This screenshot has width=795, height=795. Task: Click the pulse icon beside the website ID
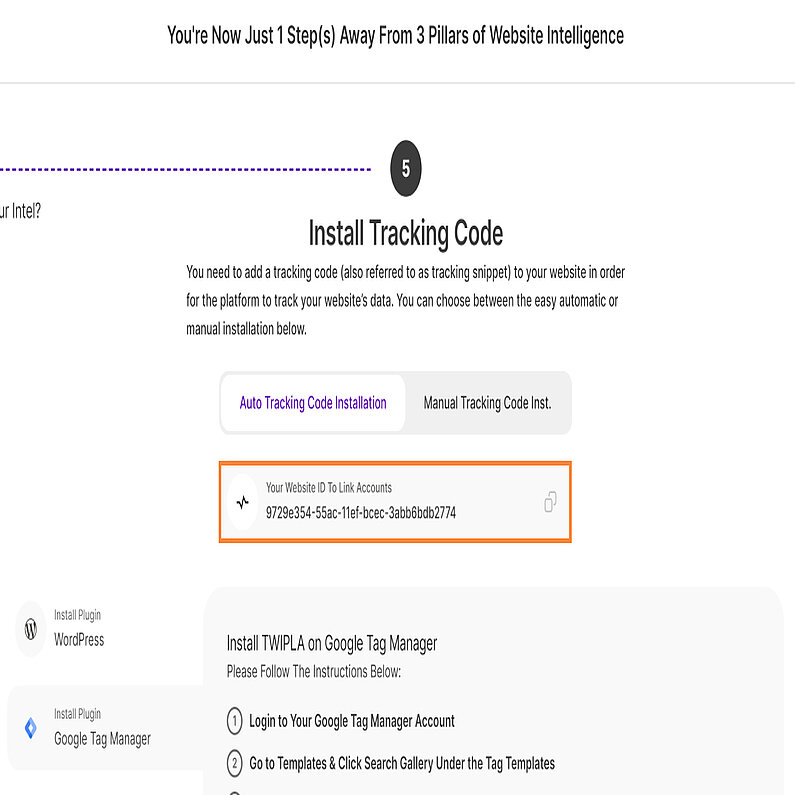pos(242,502)
